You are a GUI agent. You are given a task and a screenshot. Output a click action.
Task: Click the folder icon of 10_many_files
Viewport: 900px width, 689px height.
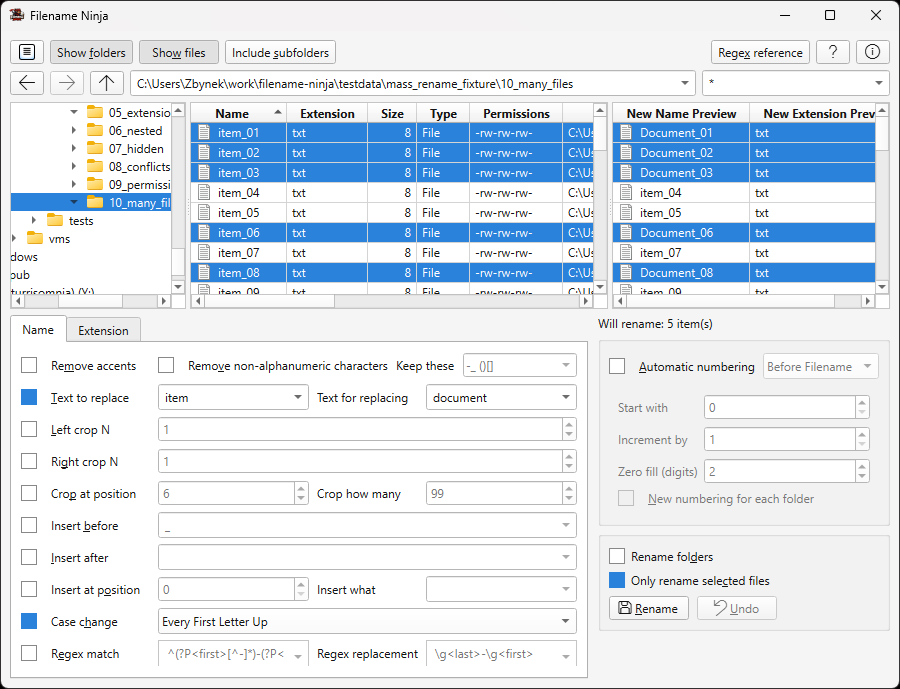tap(95, 202)
